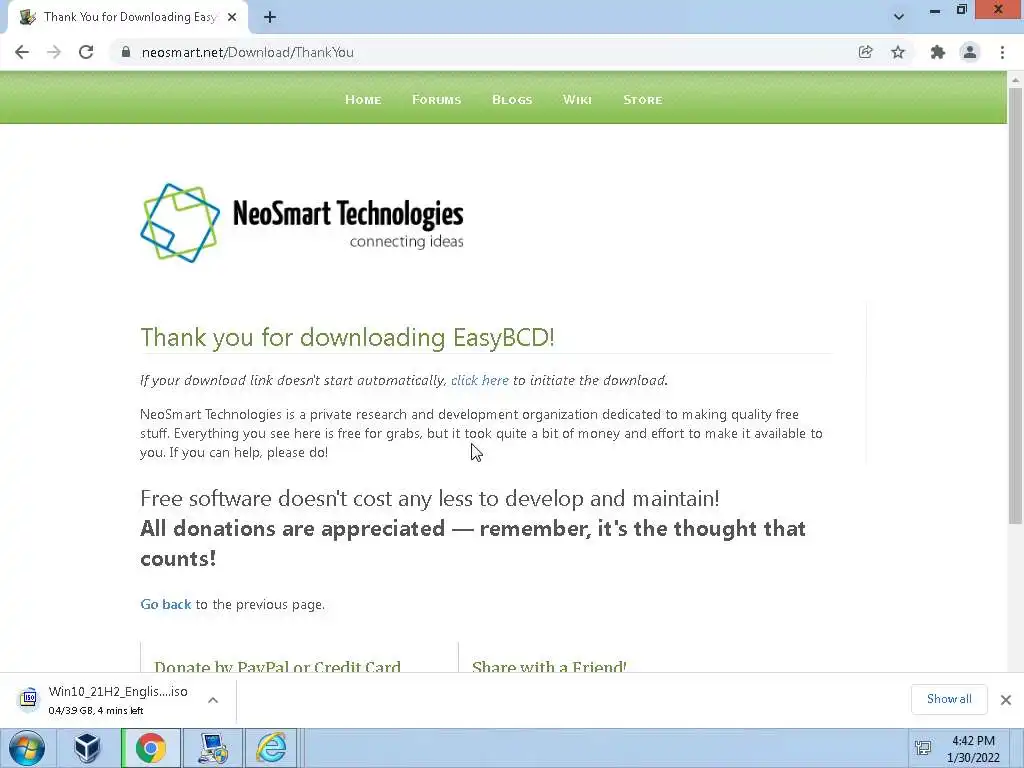
Task: Click 'Free software doesn't cost any less' heading
Action: (x=430, y=498)
